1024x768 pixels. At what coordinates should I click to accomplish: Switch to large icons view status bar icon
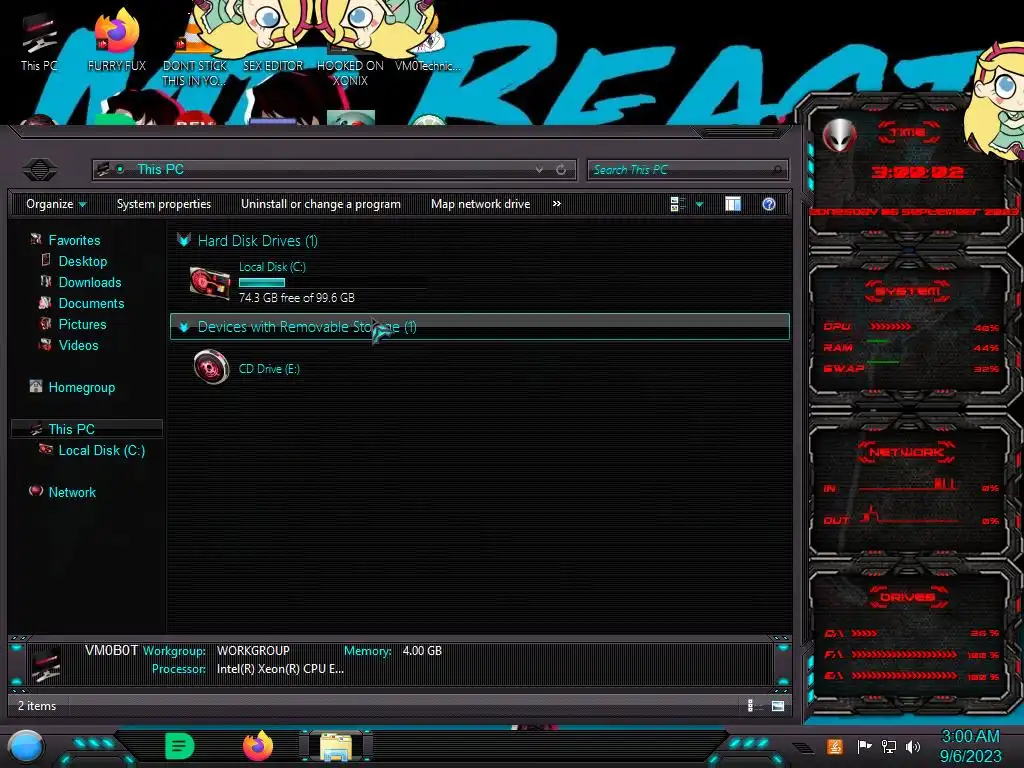[x=778, y=705]
